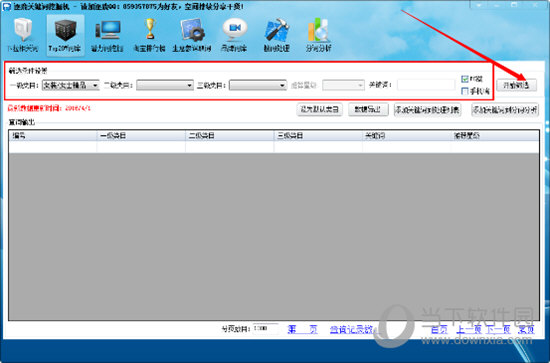Open the Top20W词库 black cube icon

[x=65, y=35]
